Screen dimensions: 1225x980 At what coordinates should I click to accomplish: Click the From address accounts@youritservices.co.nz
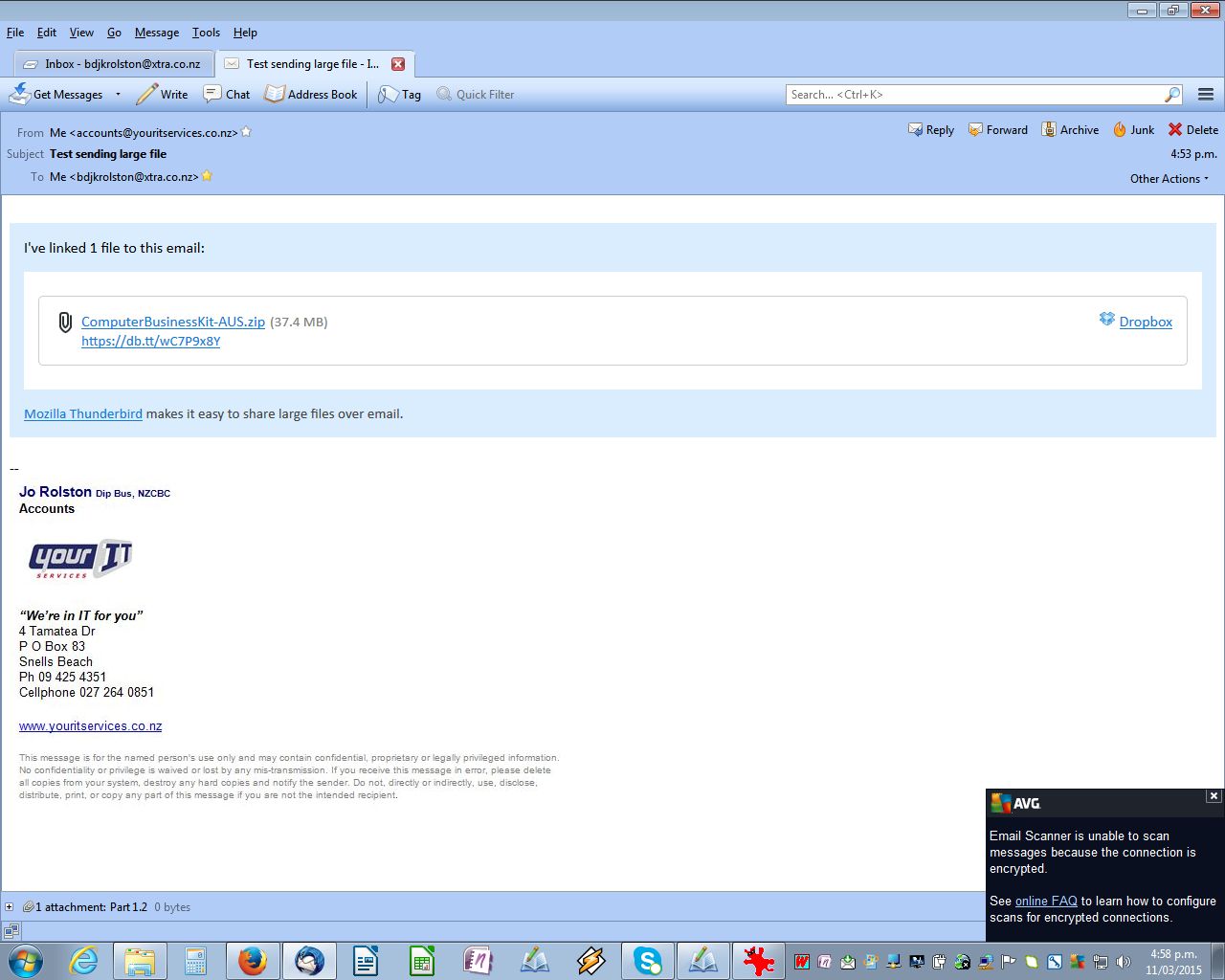click(x=144, y=133)
